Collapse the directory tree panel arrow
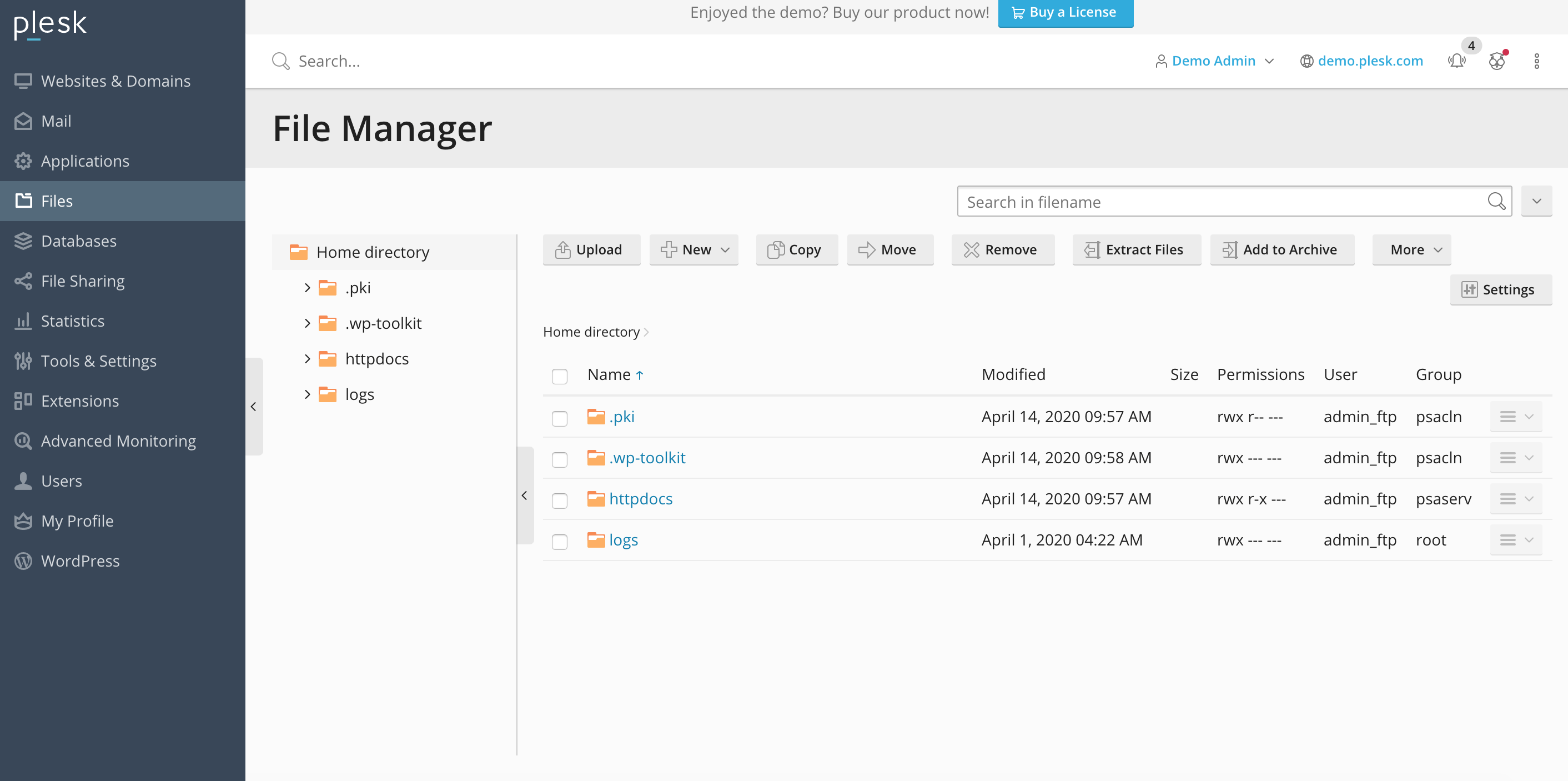Viewport: 1568px width, 781px height. coord(525,495)
